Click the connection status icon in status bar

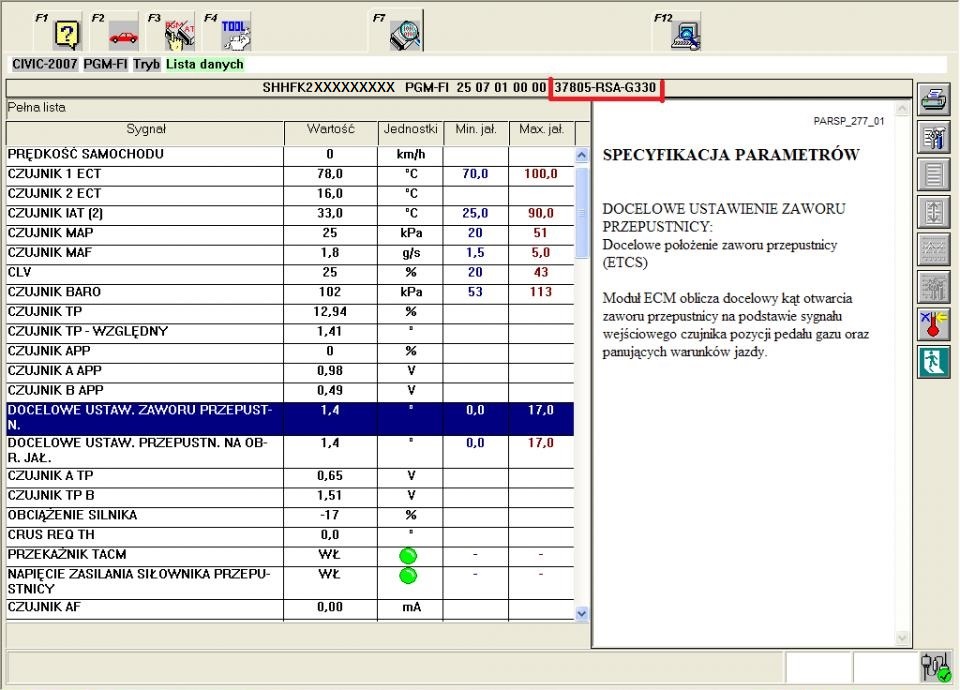click(936, 667)
